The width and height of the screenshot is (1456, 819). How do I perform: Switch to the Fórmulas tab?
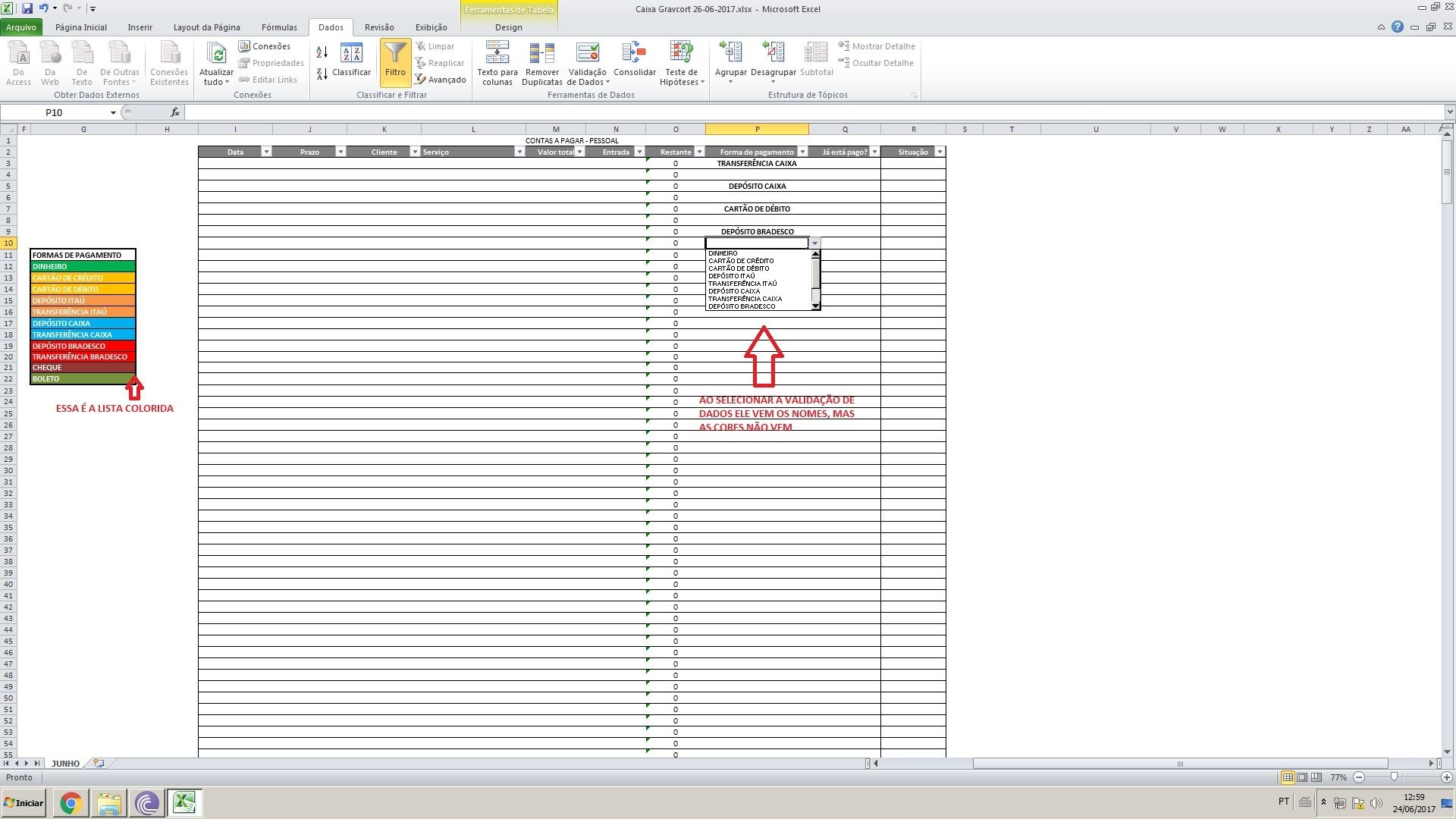279,27
